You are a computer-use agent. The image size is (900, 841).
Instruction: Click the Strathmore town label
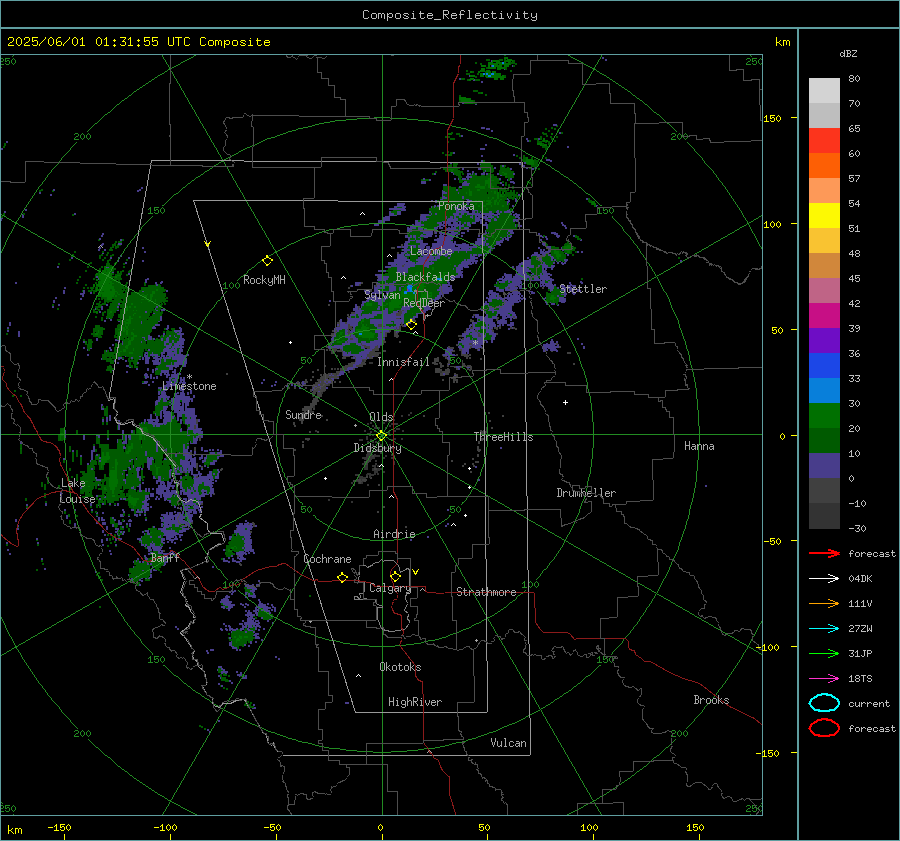(x=486, y=592)
